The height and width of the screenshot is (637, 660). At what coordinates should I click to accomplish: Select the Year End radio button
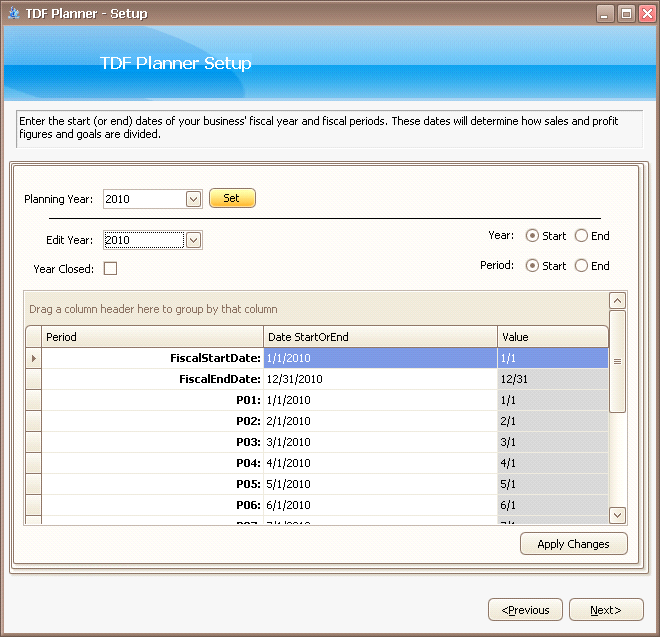point(581,236)
